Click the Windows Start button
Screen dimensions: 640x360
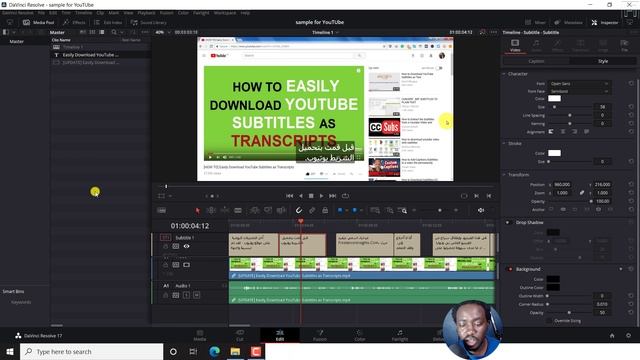(10, 351)
